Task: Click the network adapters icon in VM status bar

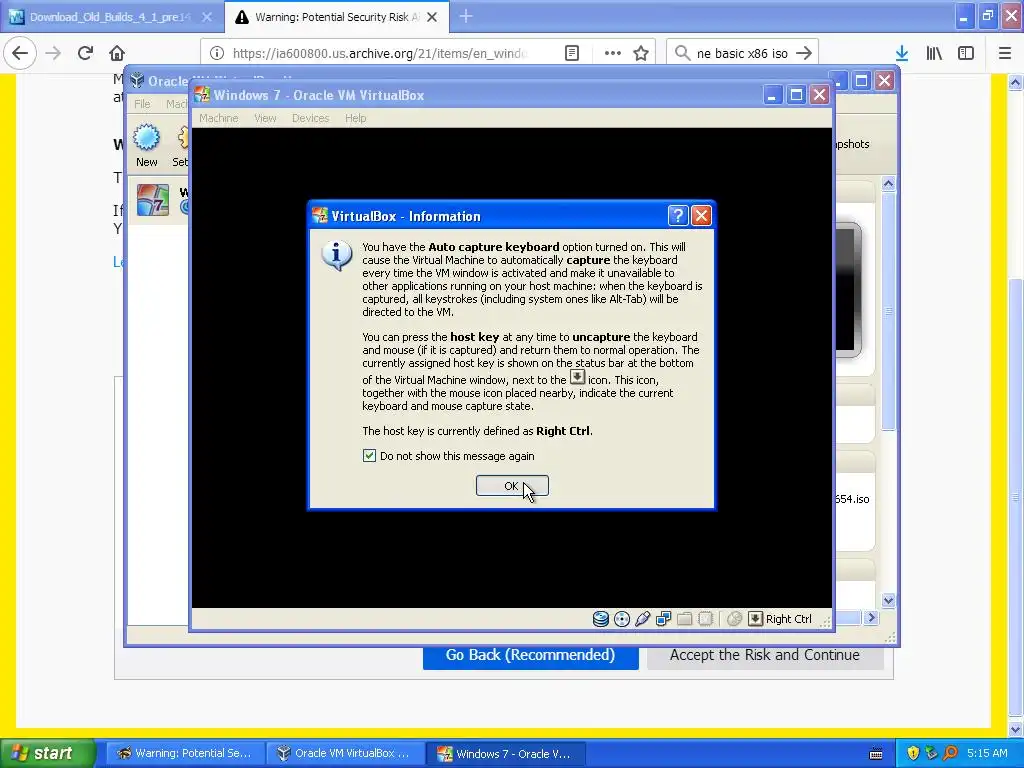Action: [x=664, y=618]
